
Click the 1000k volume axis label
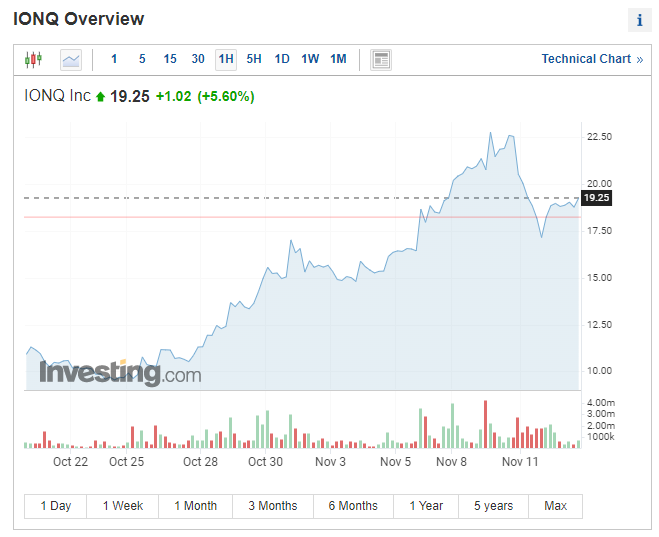click(601, 437)
